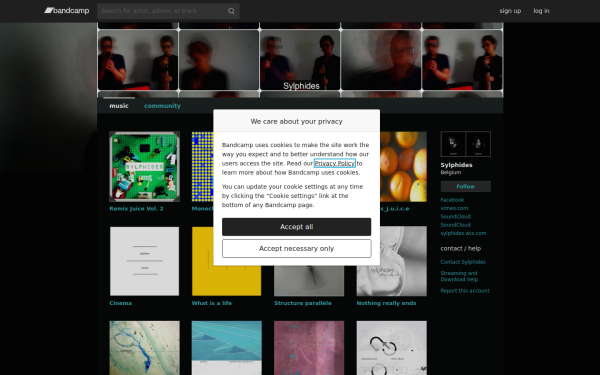The height and width of the screenshot is (375, 600).
Task: Open the teal airplane wing album cover
Action: [227, 348]
